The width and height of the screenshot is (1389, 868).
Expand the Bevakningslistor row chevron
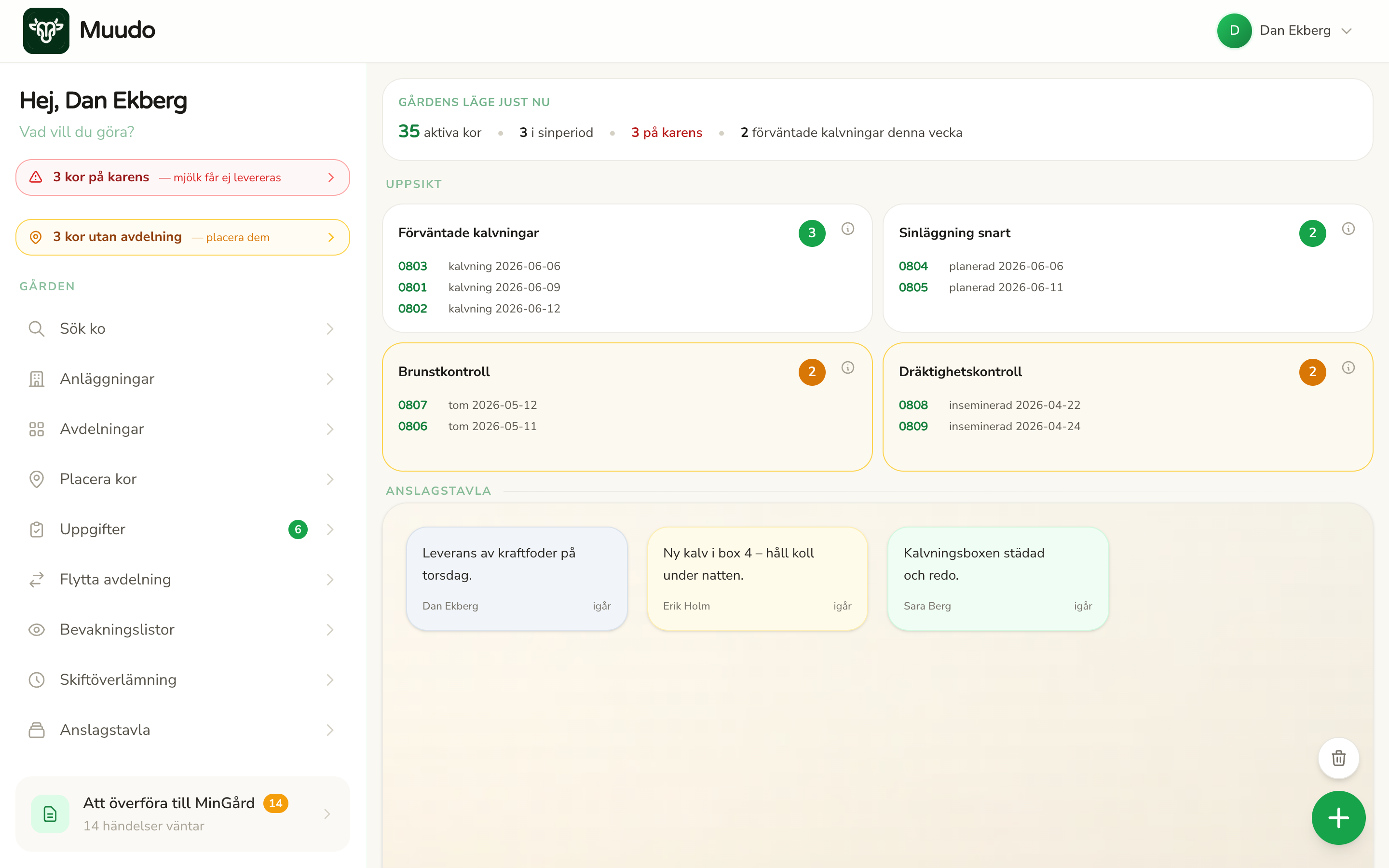pos(330,630)
